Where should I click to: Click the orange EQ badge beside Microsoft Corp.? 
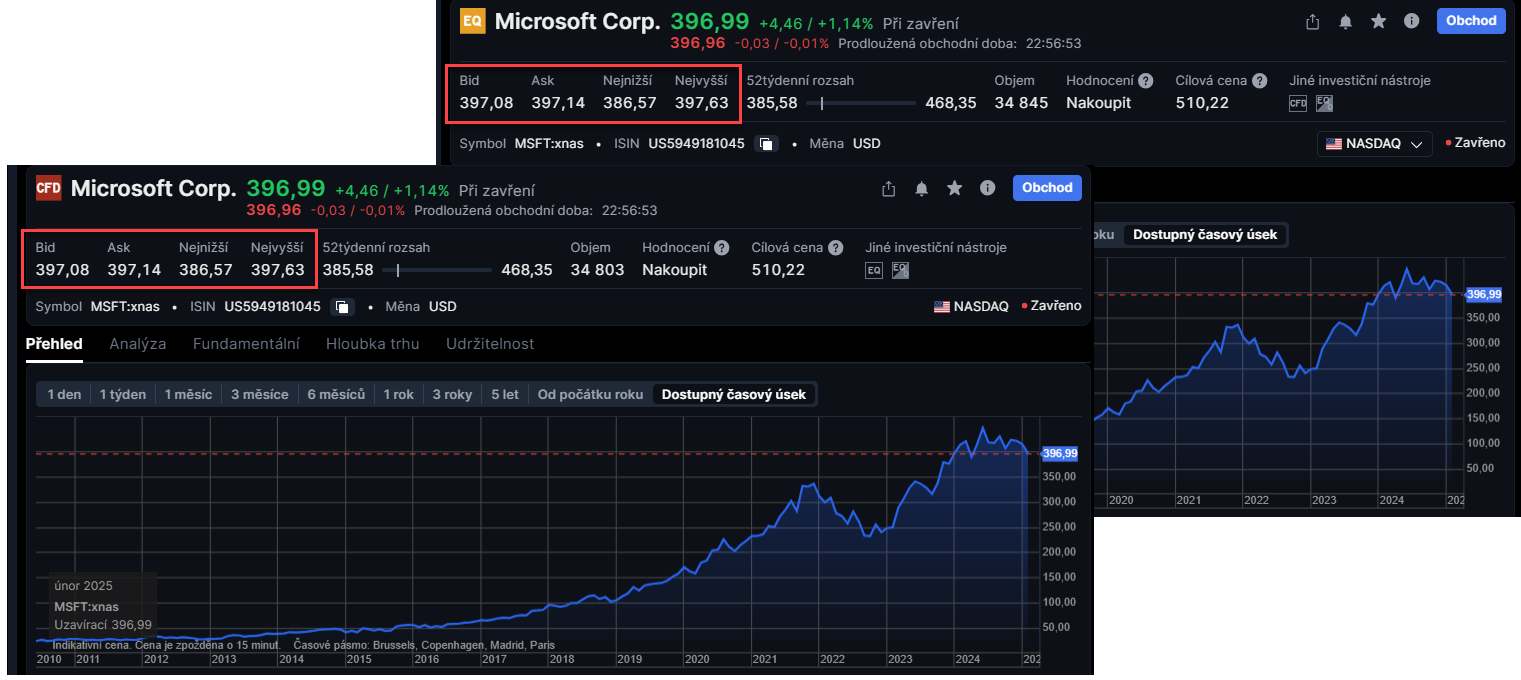pyautogui.click(x=472, y=21)
